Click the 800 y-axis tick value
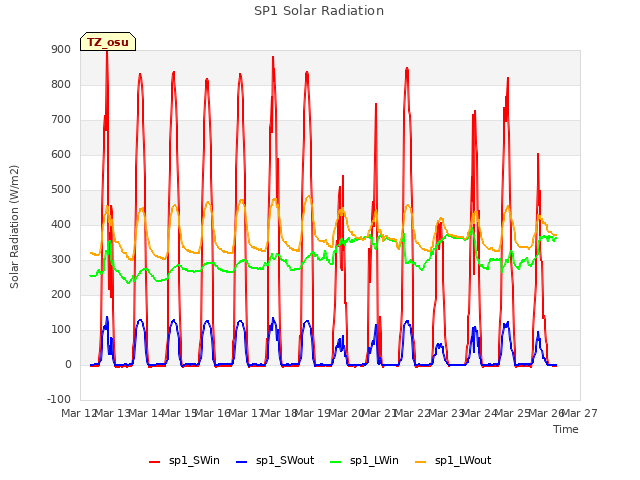 [61, 84]
